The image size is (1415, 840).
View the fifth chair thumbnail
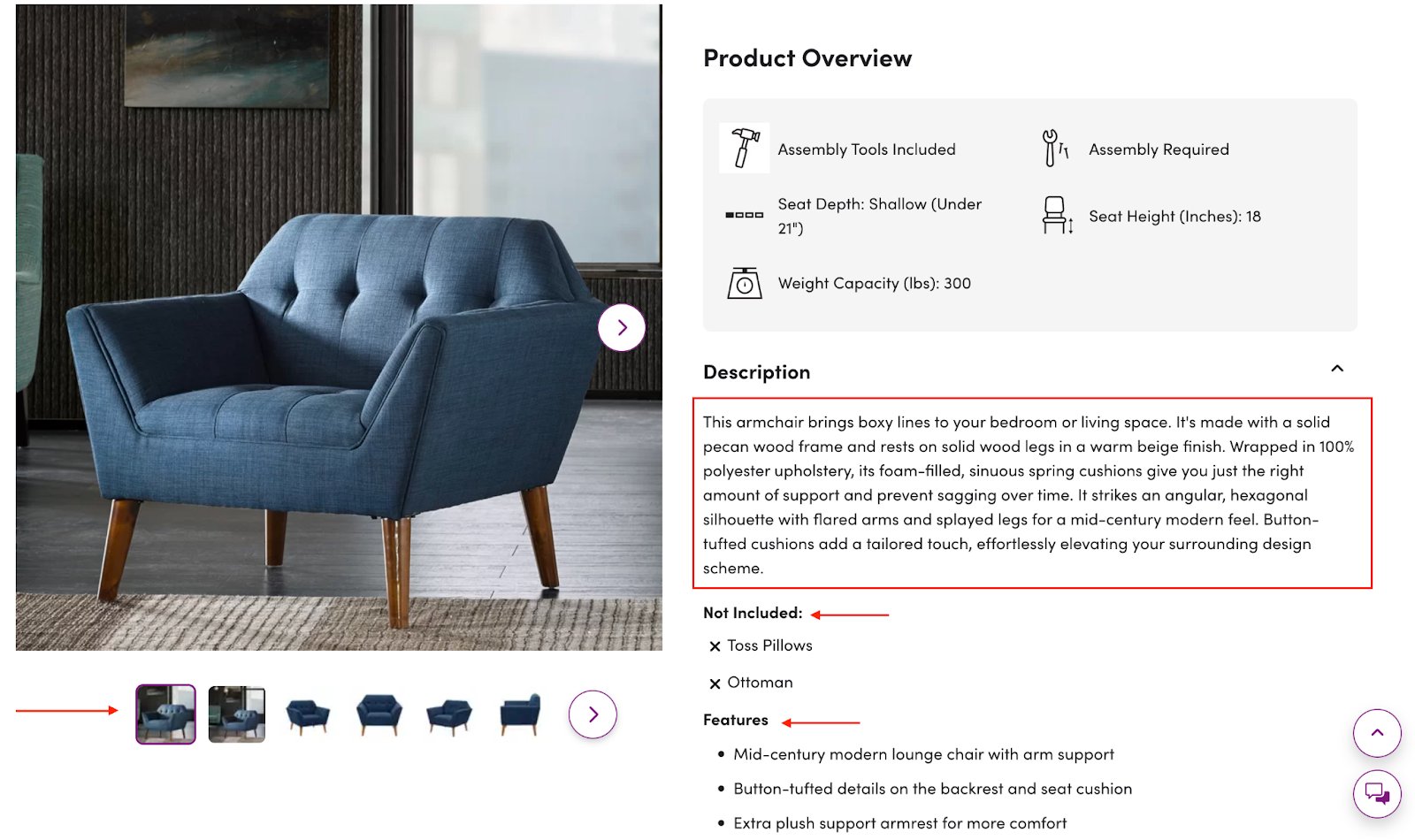coord(449,714)
